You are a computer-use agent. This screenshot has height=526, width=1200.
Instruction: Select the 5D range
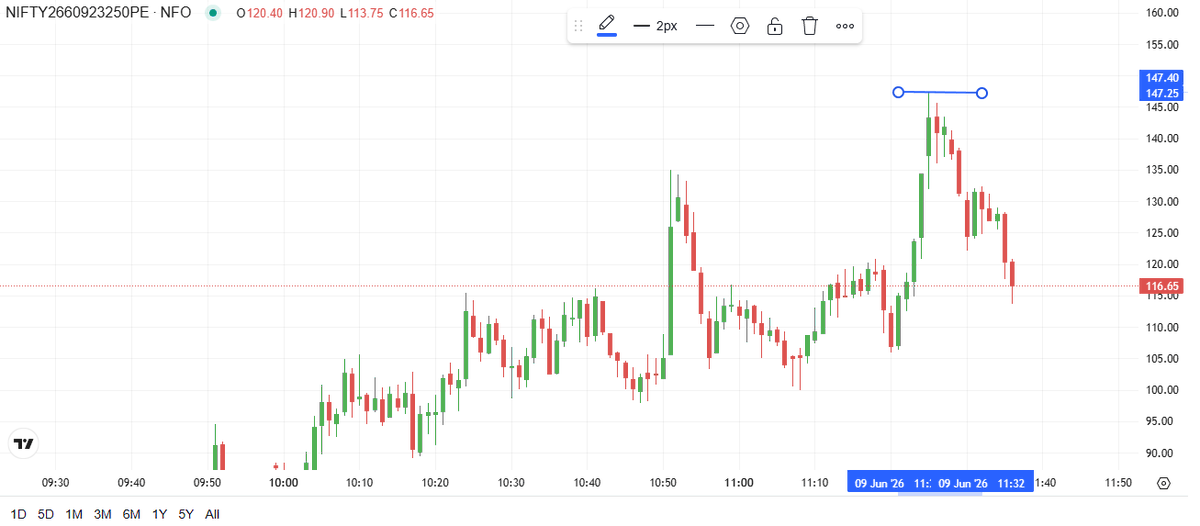click(x=46, y=514)
